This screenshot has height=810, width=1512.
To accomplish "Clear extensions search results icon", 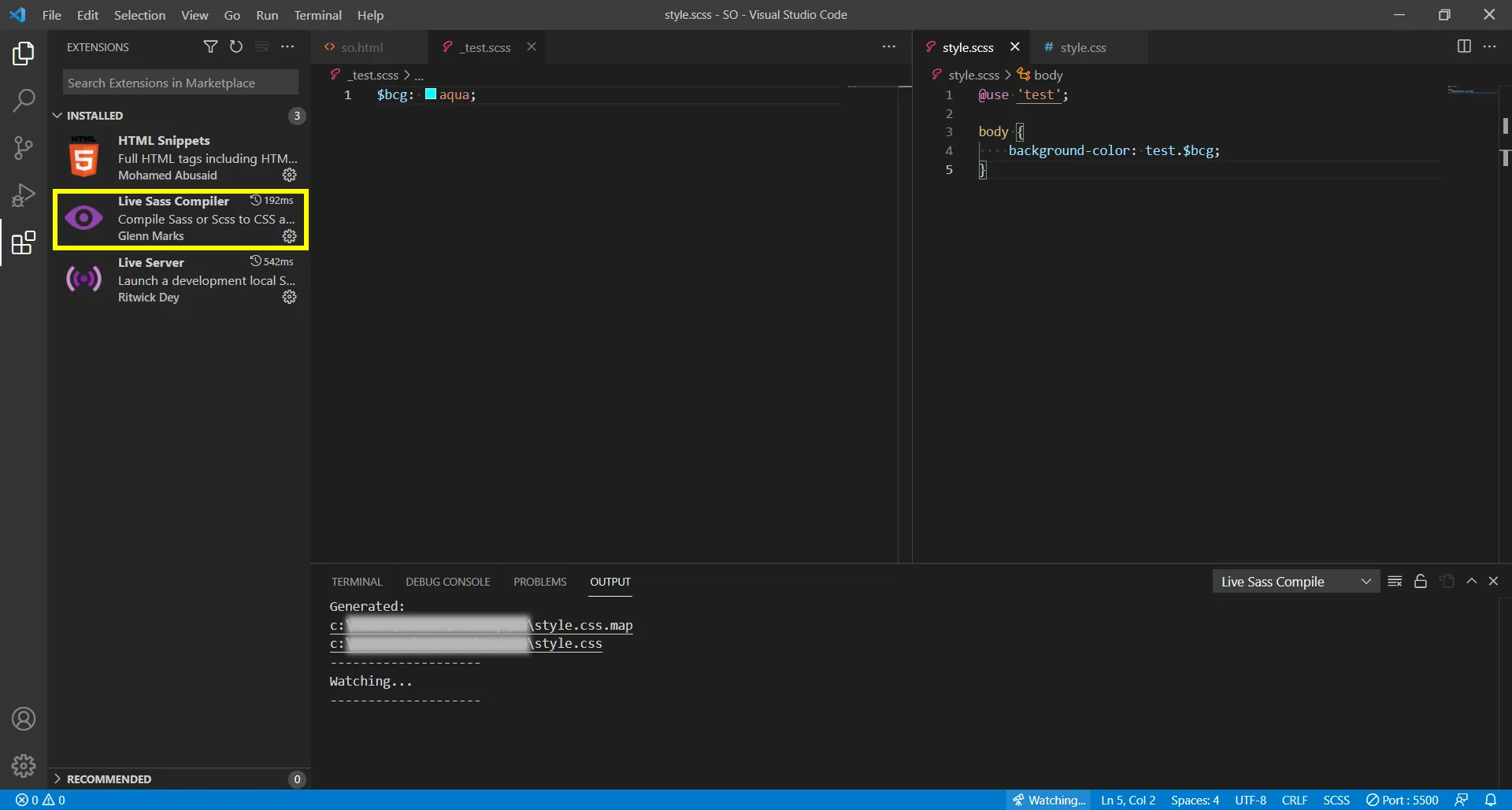I will click(262, 47).
